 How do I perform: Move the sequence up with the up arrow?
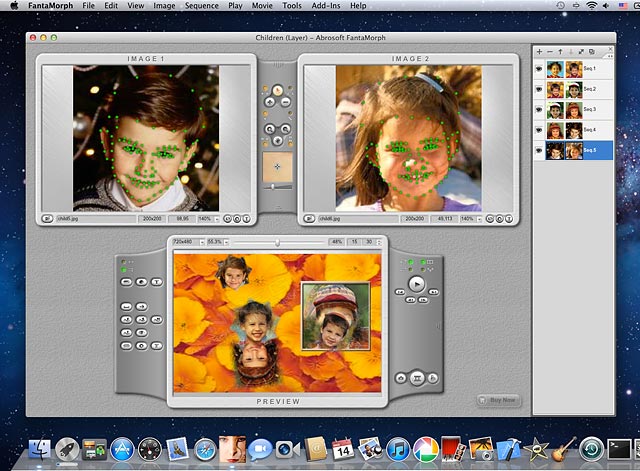tap(560, 52)
